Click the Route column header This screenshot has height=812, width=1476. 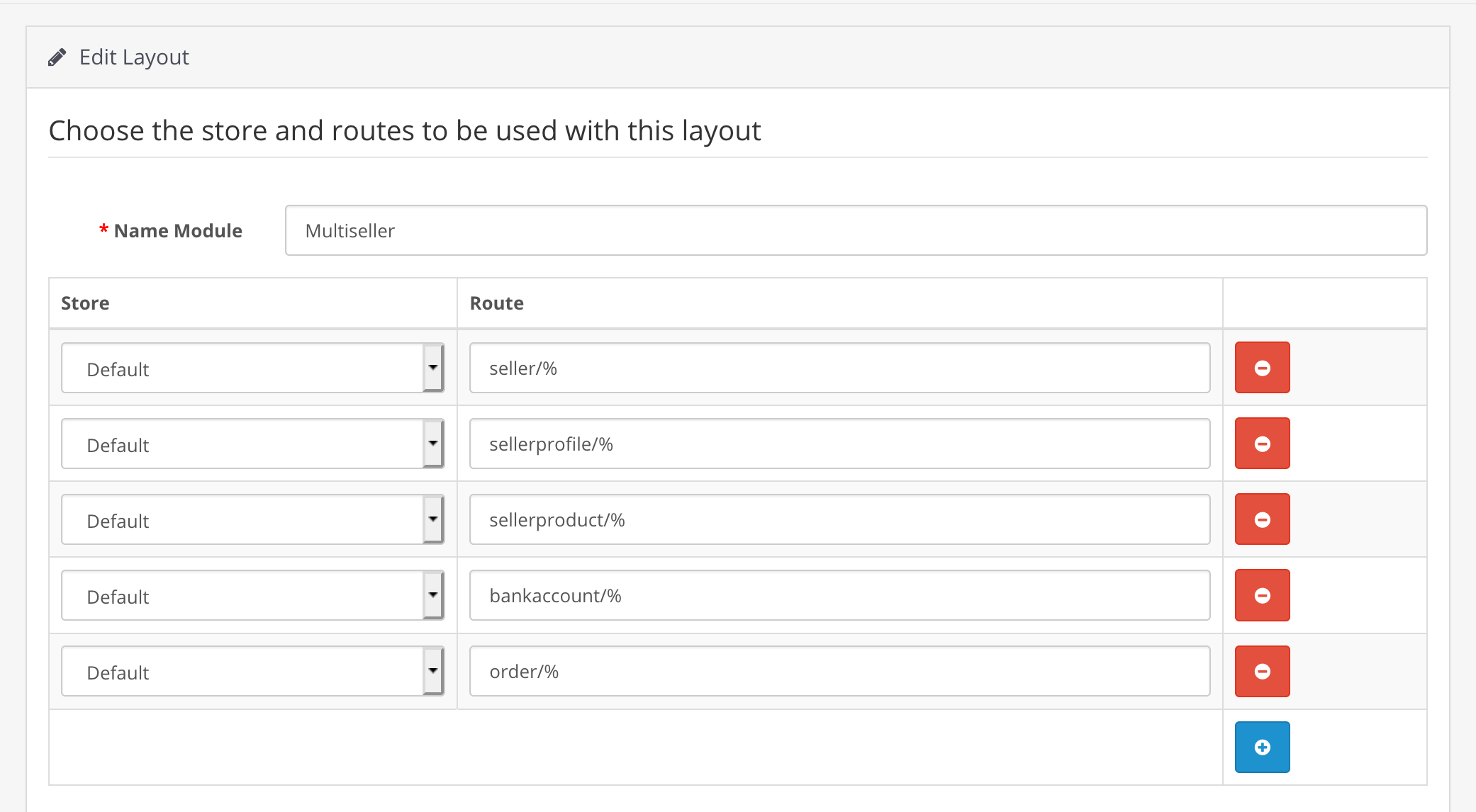pos(496,303)
